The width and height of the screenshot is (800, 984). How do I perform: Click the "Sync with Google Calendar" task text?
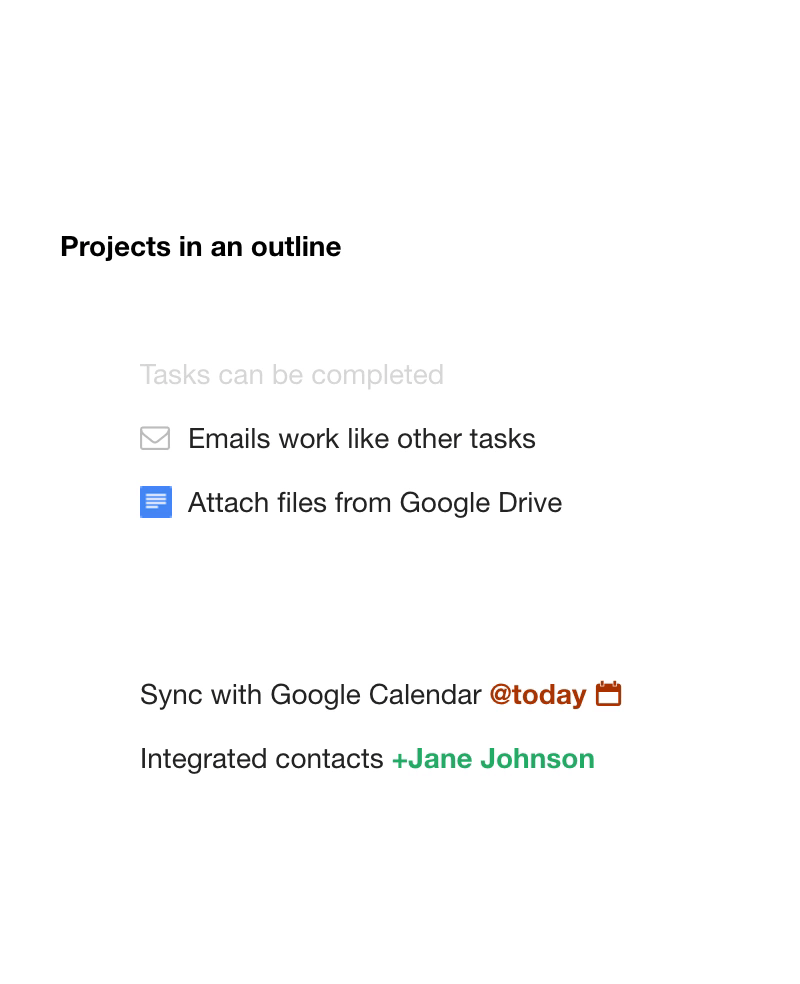pos(310,695)
